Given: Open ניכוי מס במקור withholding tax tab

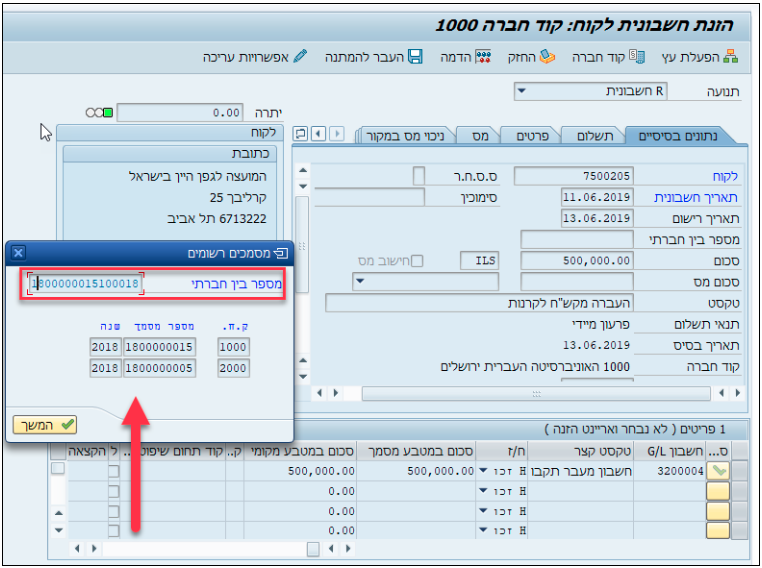Looking at the screenshot, I should [x=405, y=136].
